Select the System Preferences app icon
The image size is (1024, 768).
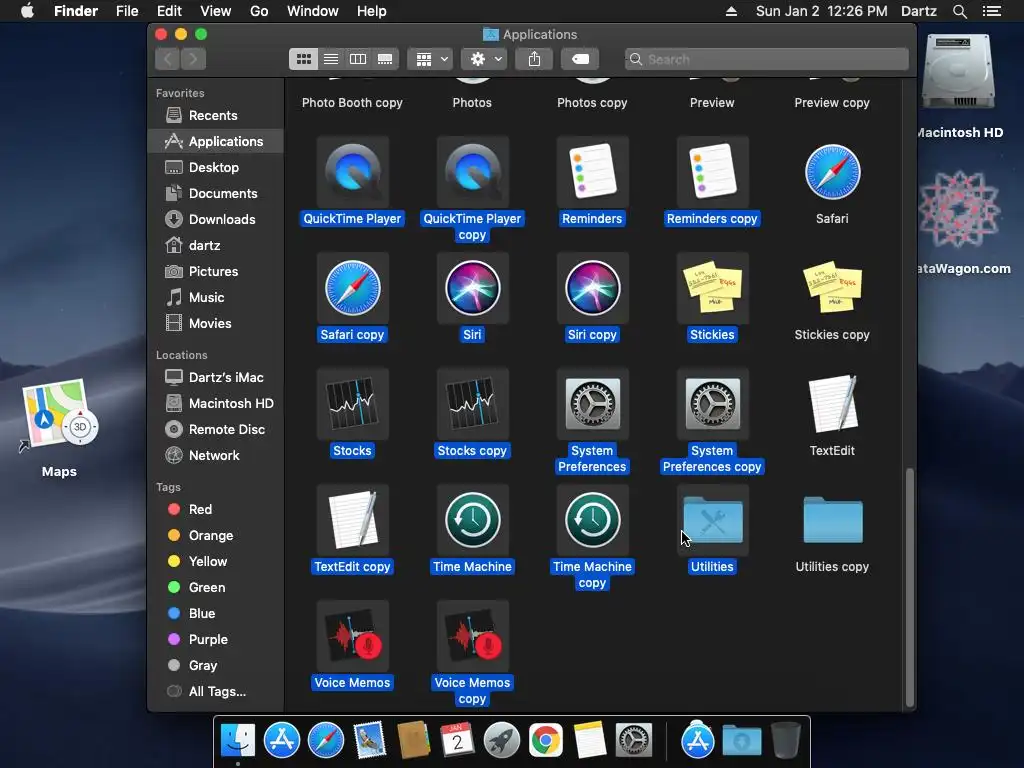click(592, 404)
